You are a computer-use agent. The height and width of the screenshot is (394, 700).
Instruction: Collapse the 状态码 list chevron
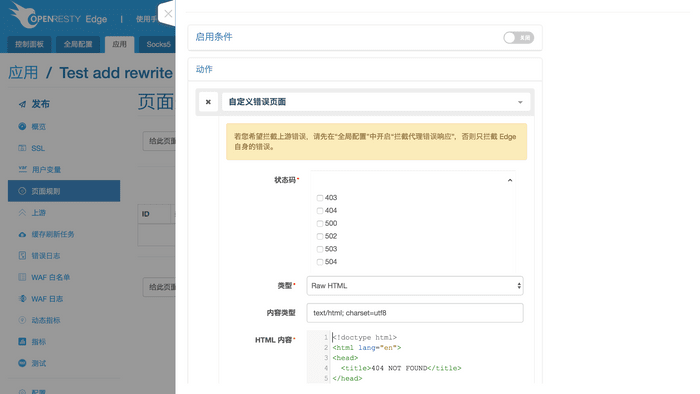tap(510, 181)
